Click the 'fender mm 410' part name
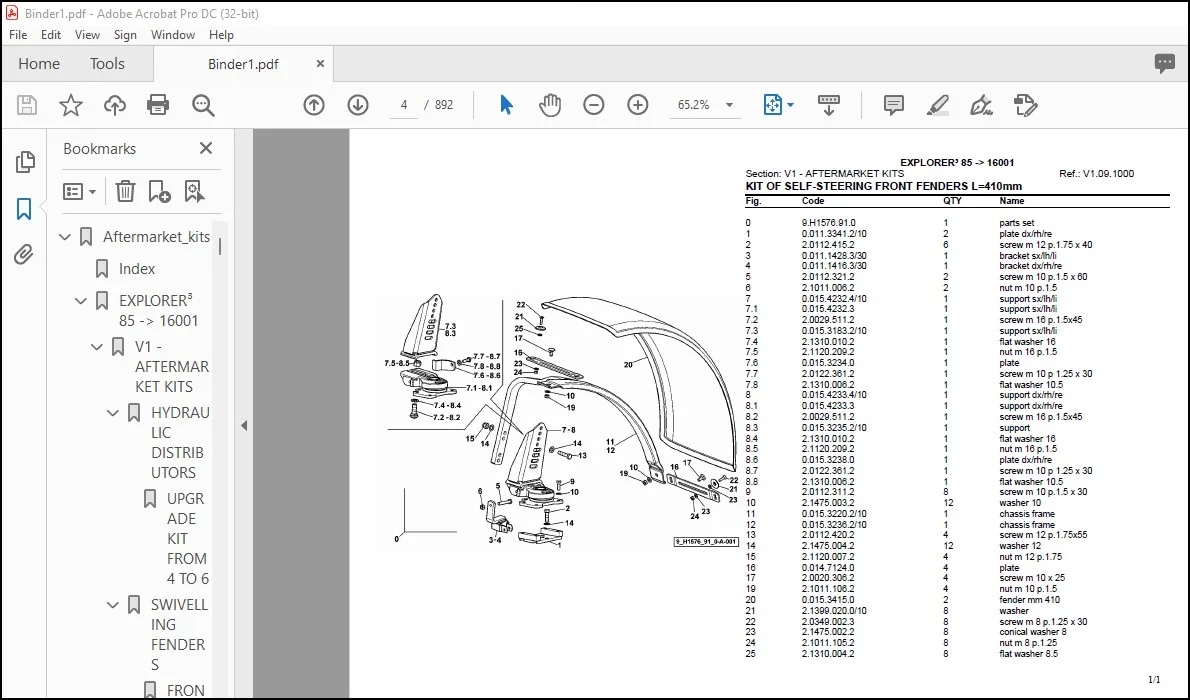Viewport: 1190px width, 700px height. [x=1029, y=600]
